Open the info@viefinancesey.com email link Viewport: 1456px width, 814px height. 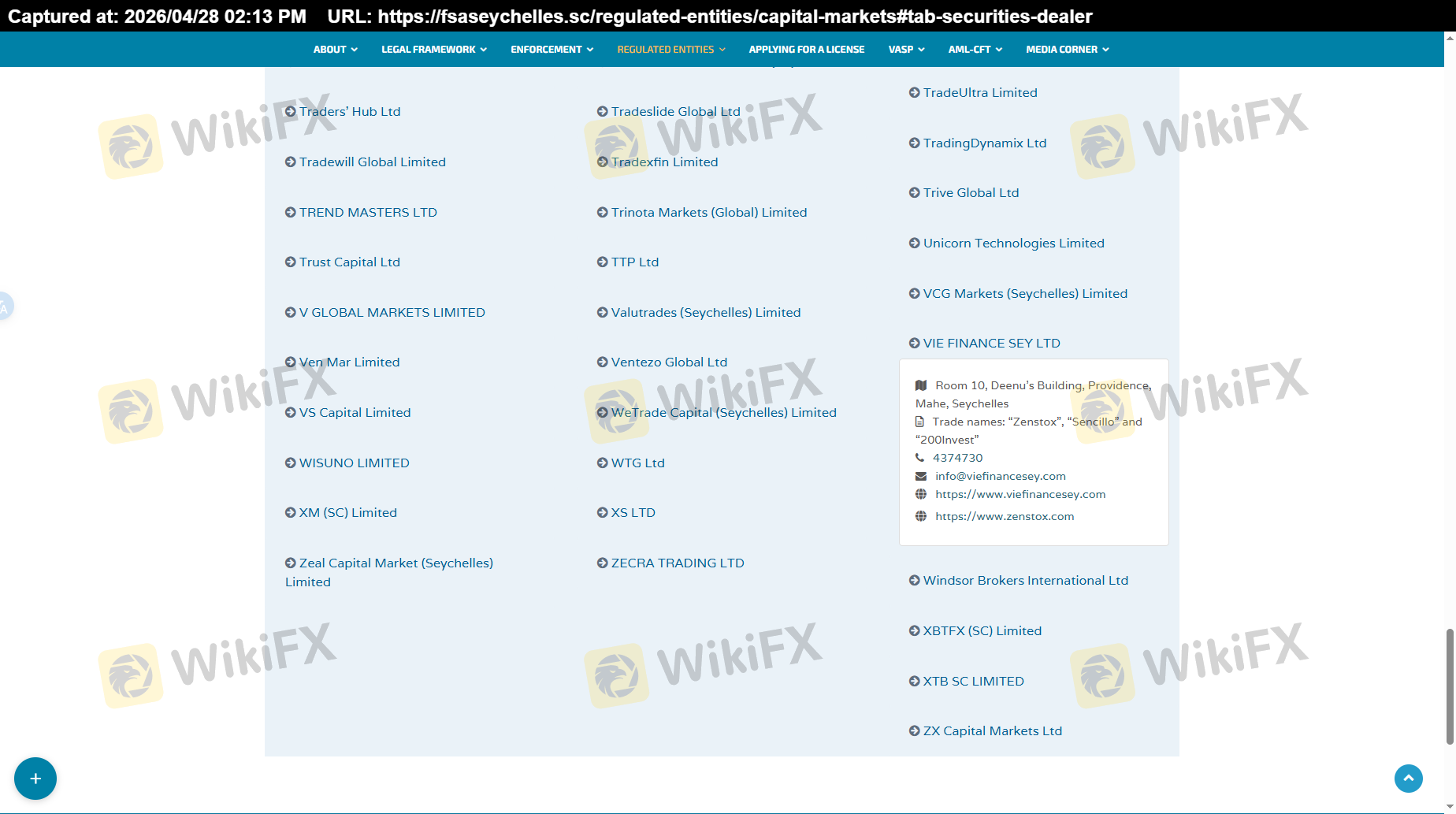1001,477
